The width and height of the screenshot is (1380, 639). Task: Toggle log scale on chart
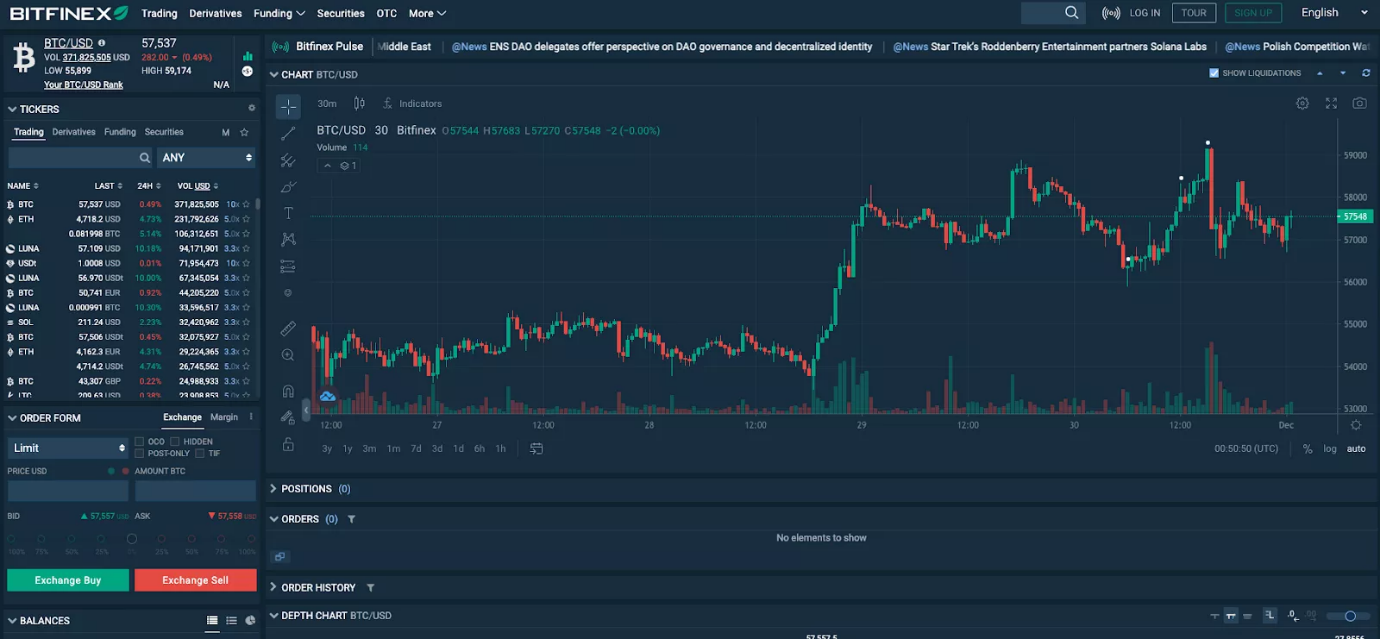click(1330, 448)
